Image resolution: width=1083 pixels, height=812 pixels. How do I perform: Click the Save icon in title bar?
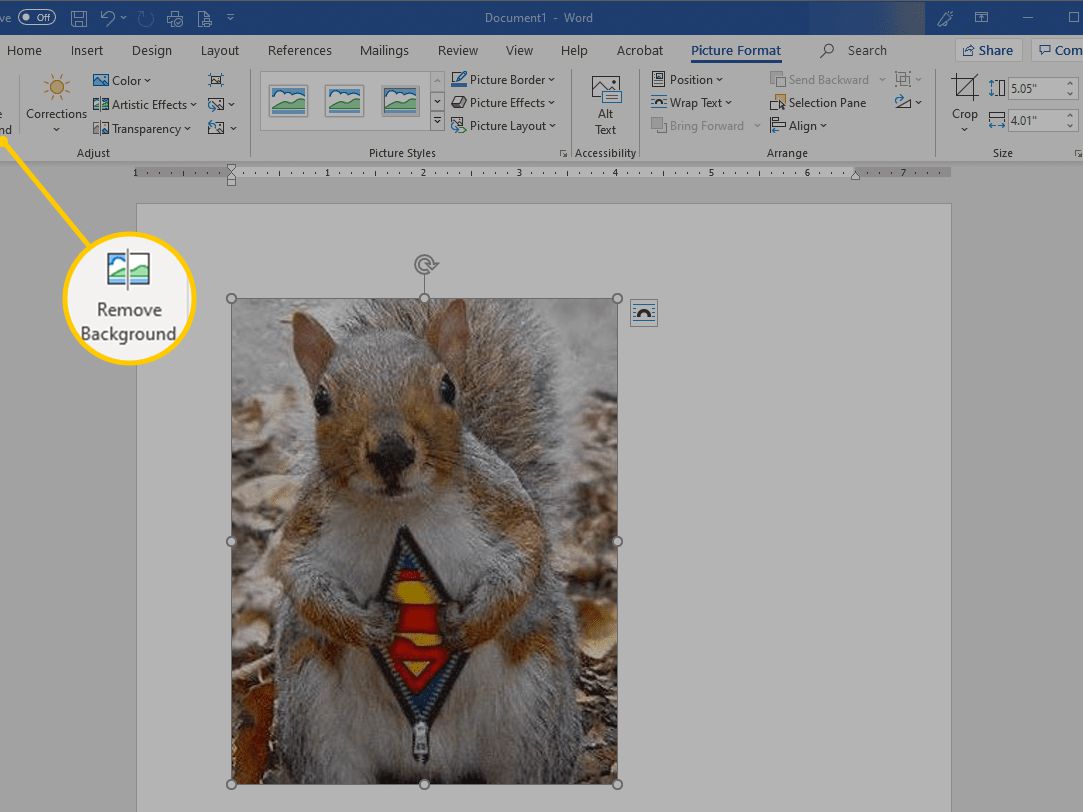pos(79,18)
